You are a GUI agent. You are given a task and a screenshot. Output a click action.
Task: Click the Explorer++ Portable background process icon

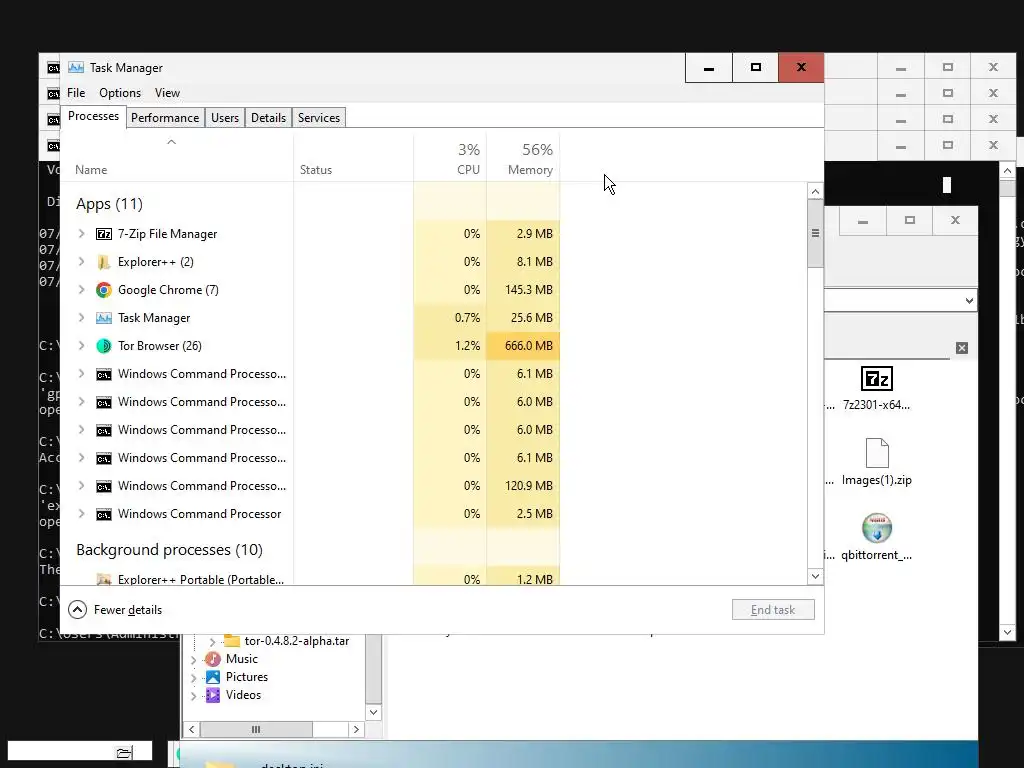104,579
